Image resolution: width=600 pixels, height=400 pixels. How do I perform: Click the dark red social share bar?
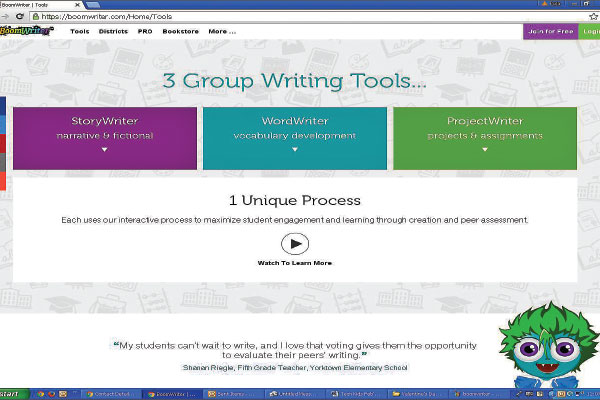[3, 144]
